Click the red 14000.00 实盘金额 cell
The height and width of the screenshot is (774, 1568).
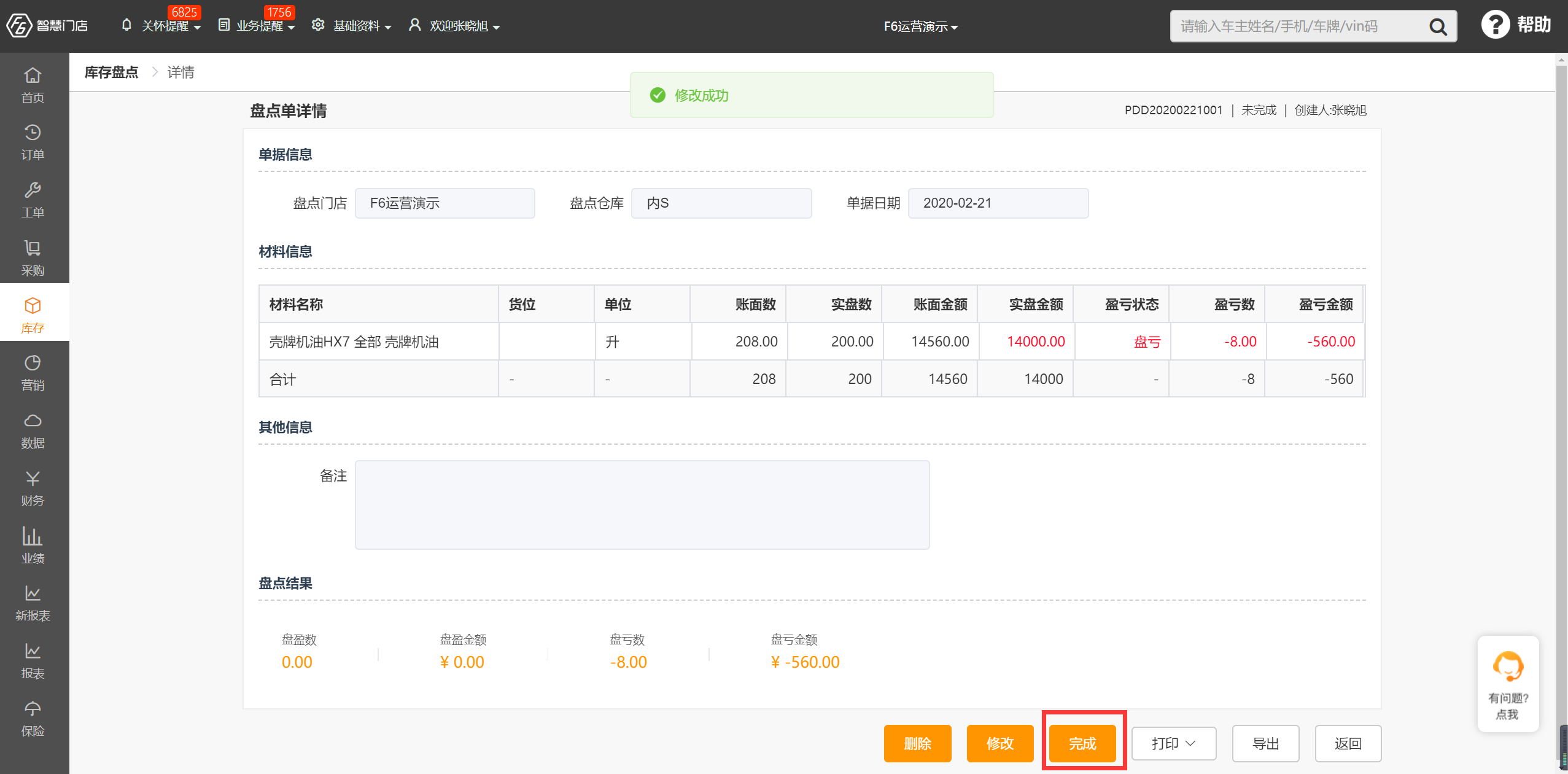1026,342
